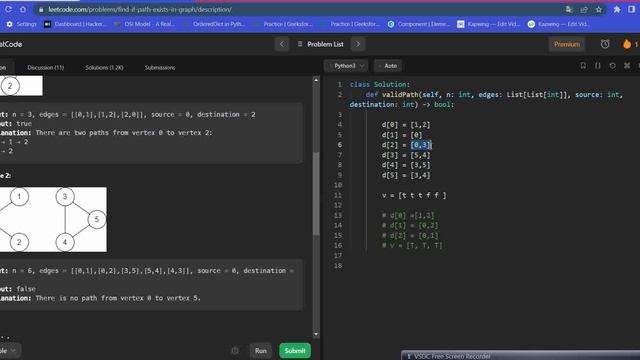Open the streak flame icon
The width and height of the screenshot is (640, 360).
coord(627,44)
